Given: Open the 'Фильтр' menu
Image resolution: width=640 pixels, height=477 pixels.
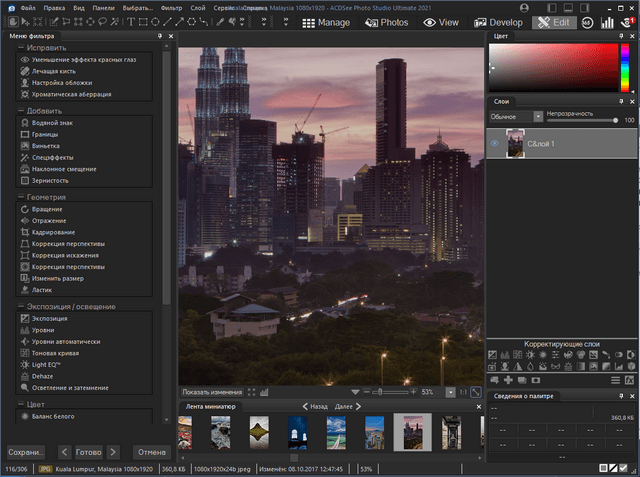Looking at the screenshot, I should click(173, 7).
